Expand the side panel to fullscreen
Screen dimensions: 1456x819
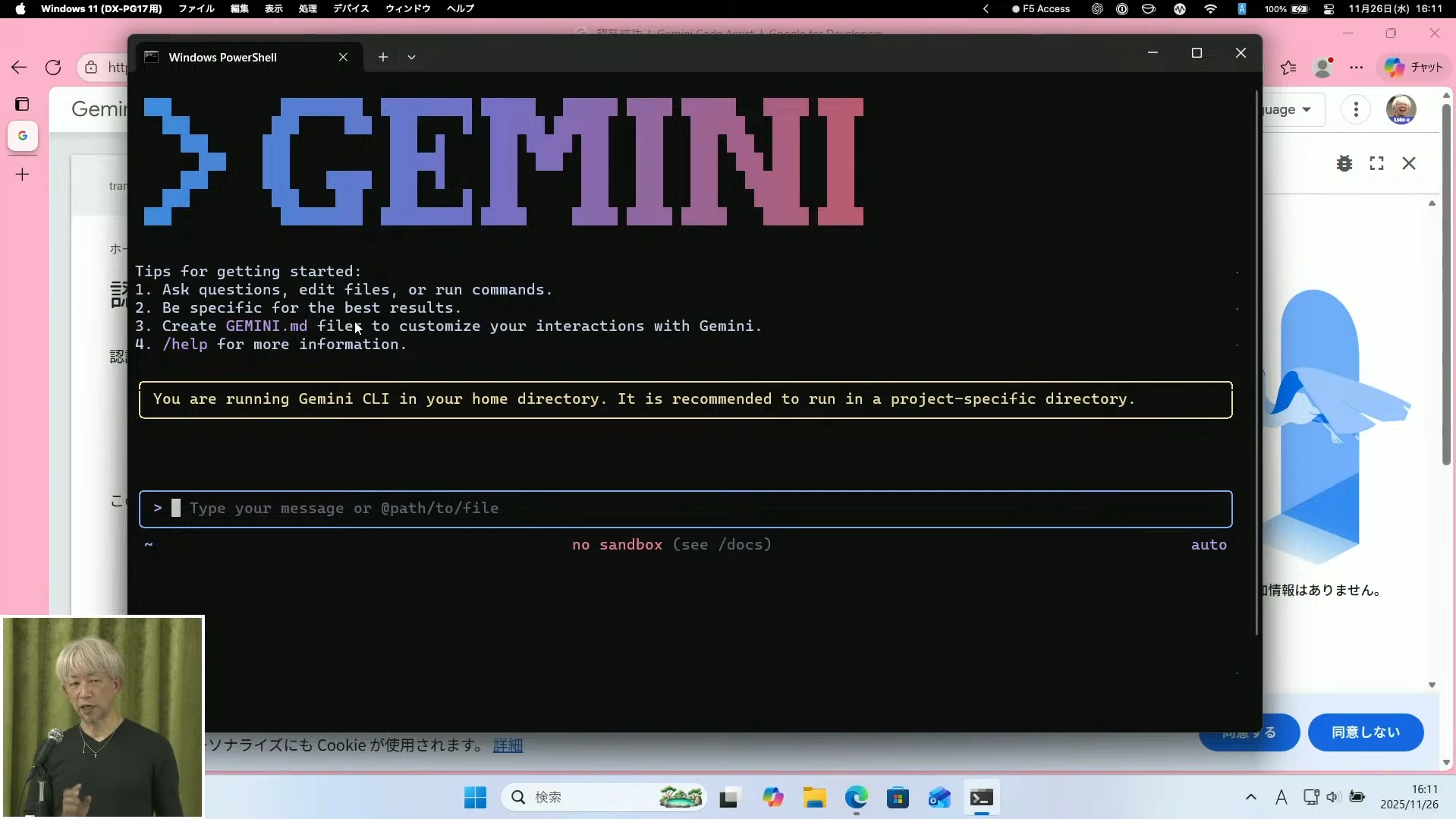(1376, 163)
